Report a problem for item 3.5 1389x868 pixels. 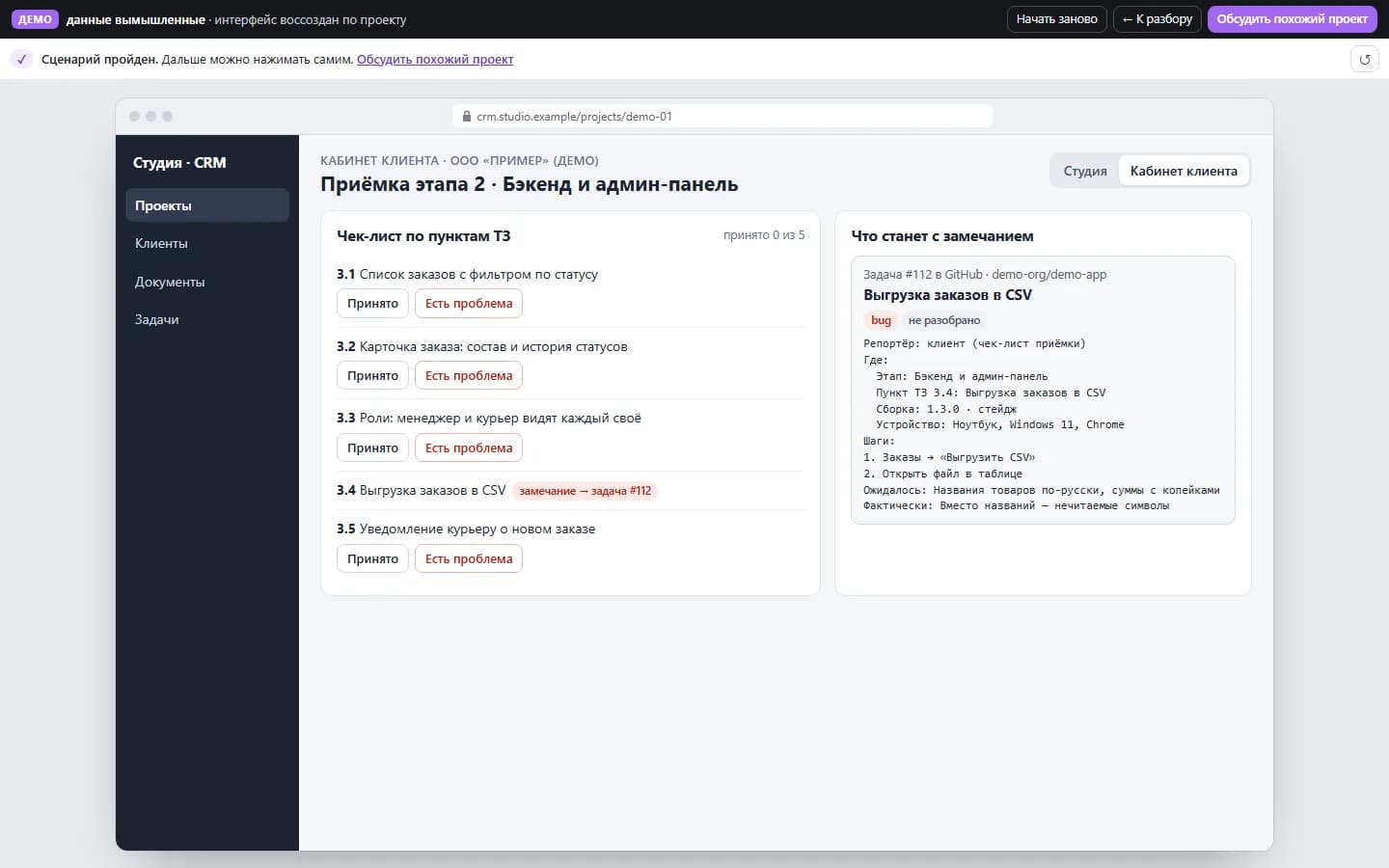coord(469,559)
